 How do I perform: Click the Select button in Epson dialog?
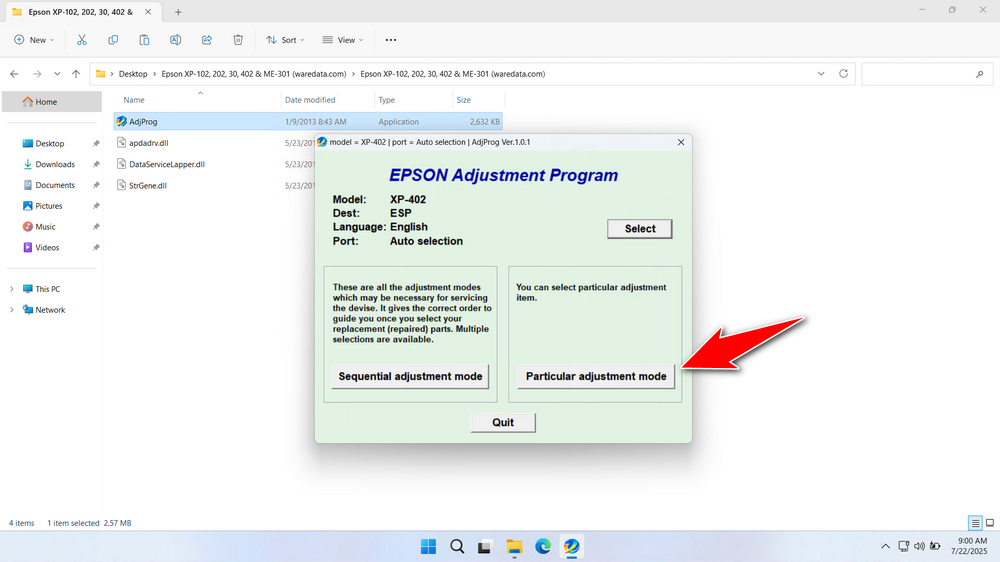[x=640, y=228]
